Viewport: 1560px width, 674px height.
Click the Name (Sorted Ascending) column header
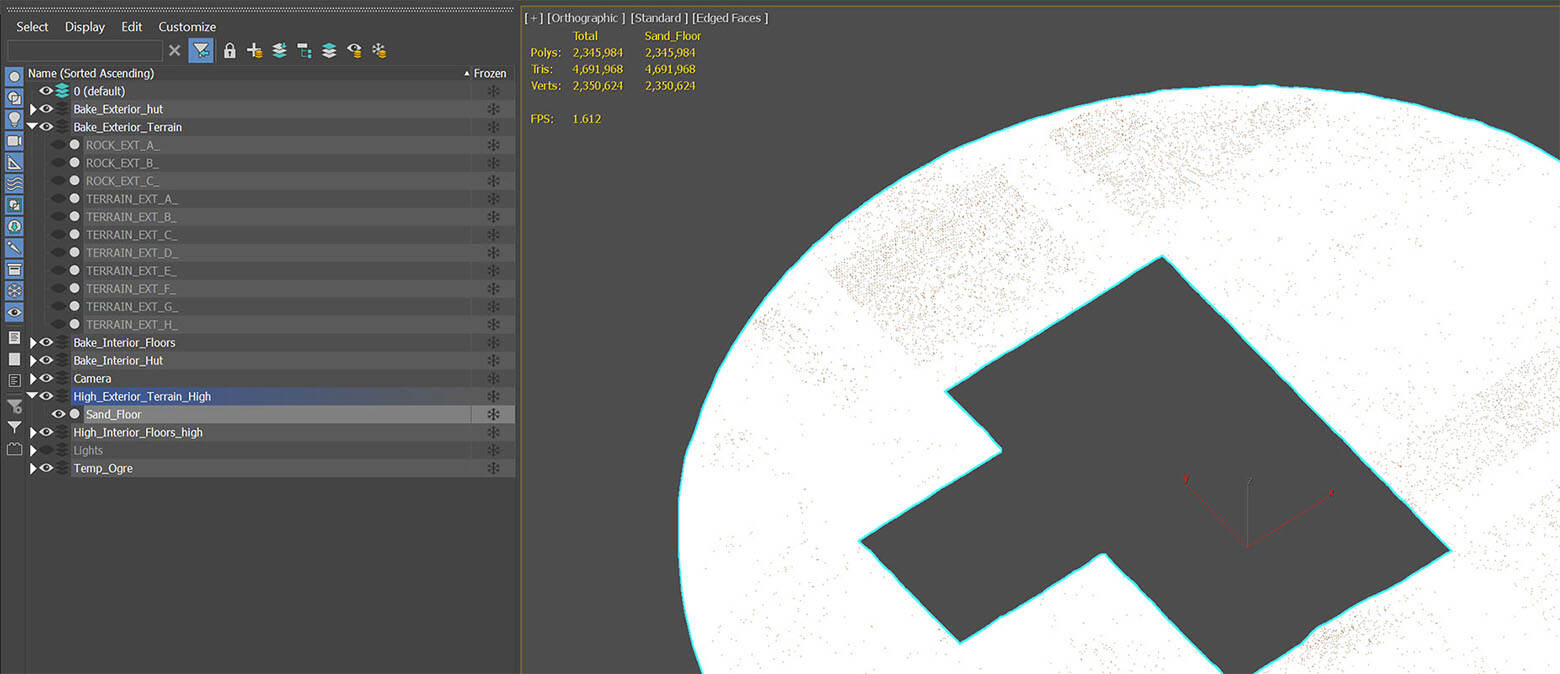(x=90, y=73)
